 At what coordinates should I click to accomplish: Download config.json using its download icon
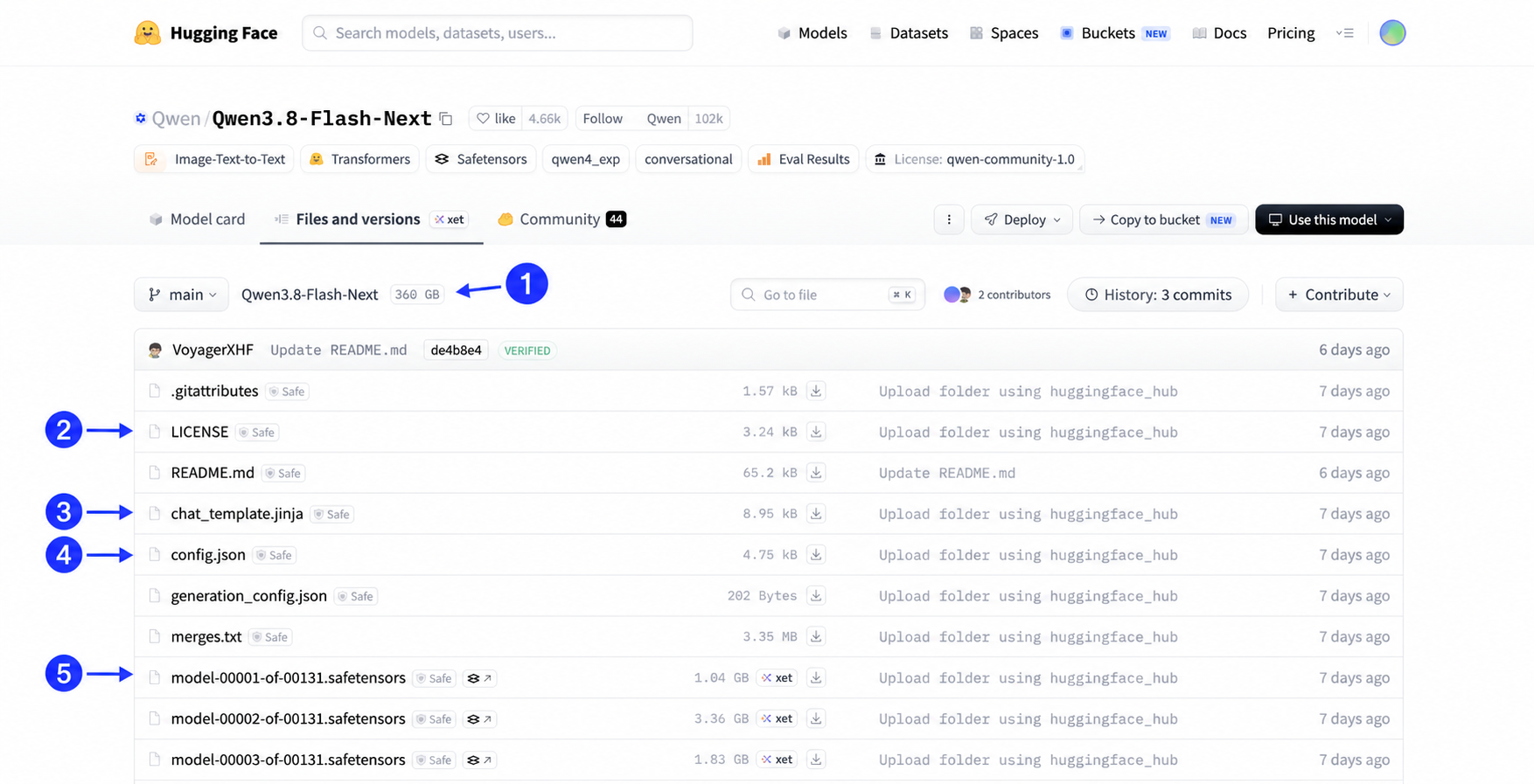point(816,555)
